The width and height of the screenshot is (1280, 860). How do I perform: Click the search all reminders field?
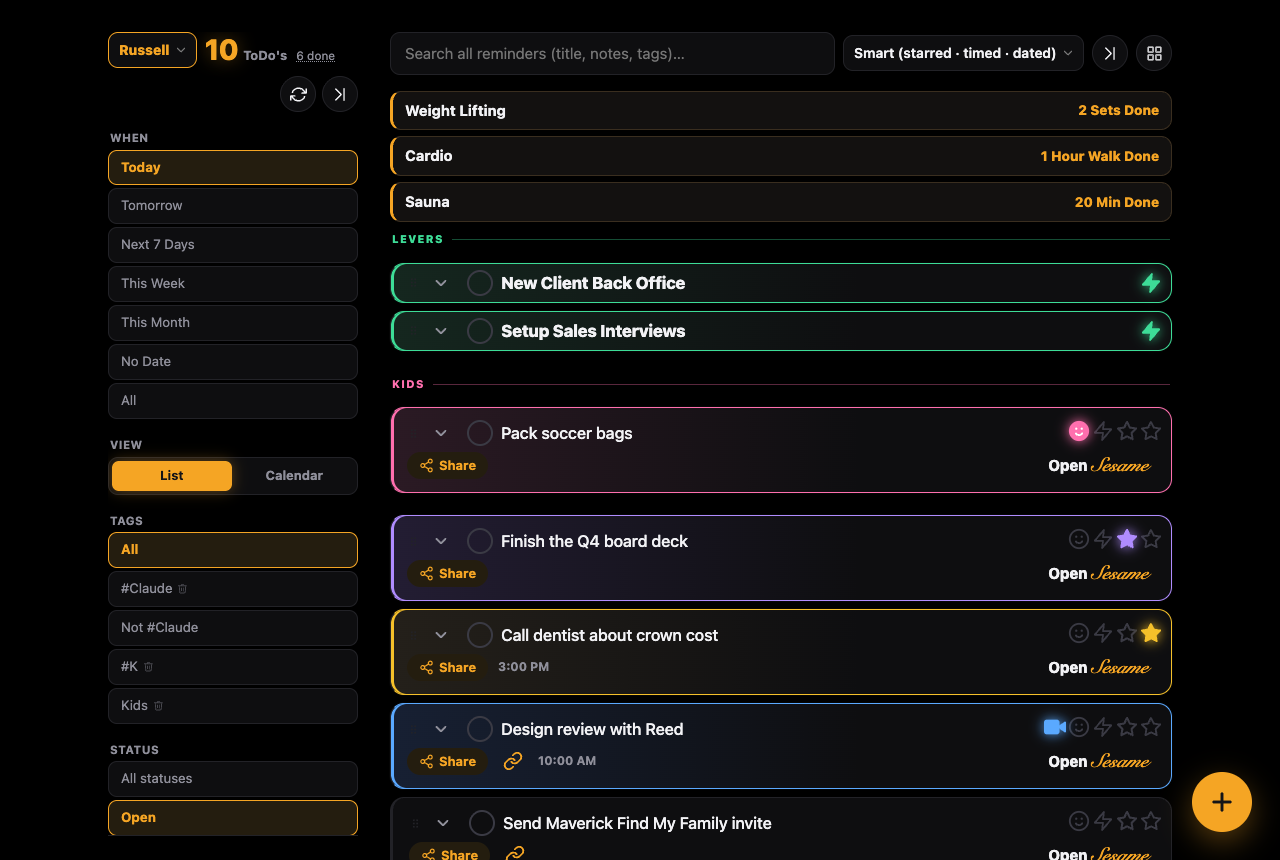coord(612,53)
